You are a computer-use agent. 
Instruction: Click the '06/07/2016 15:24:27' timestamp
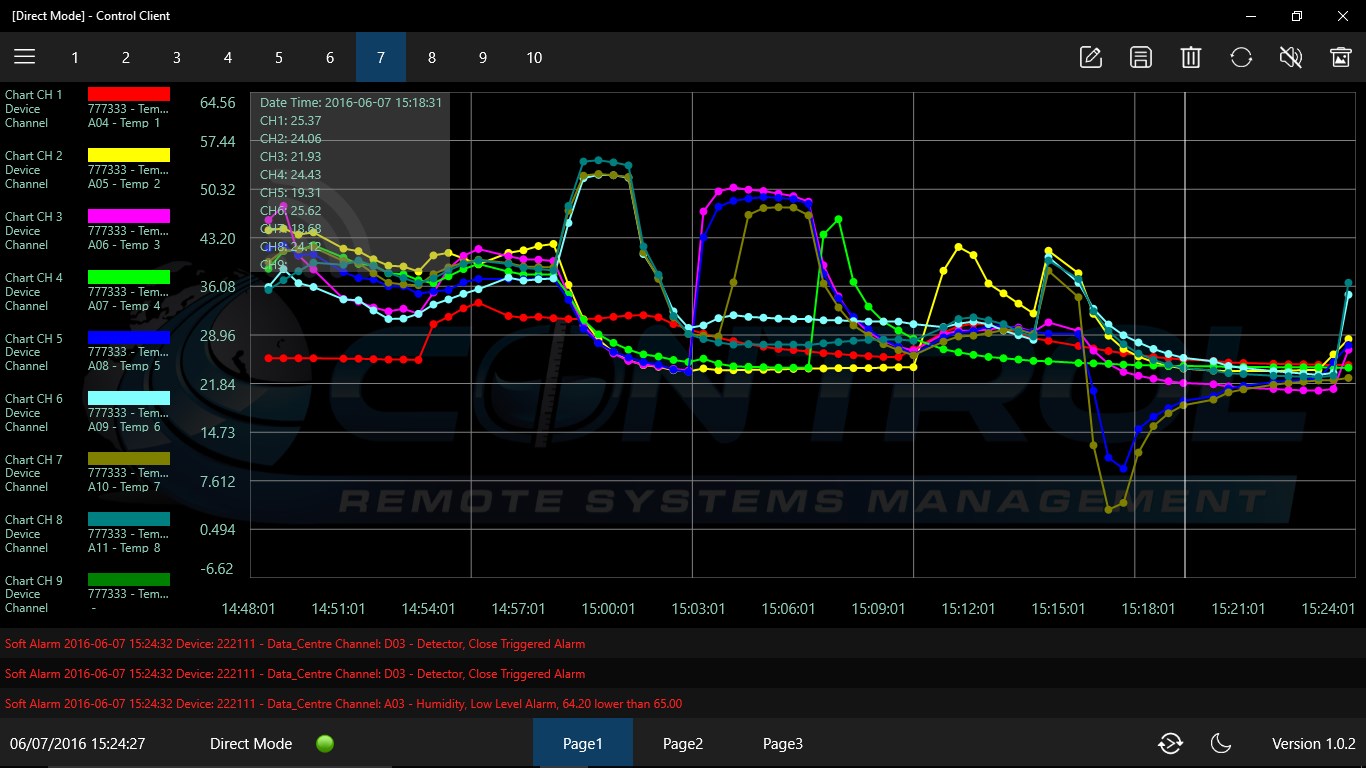(x=78, y=744)
